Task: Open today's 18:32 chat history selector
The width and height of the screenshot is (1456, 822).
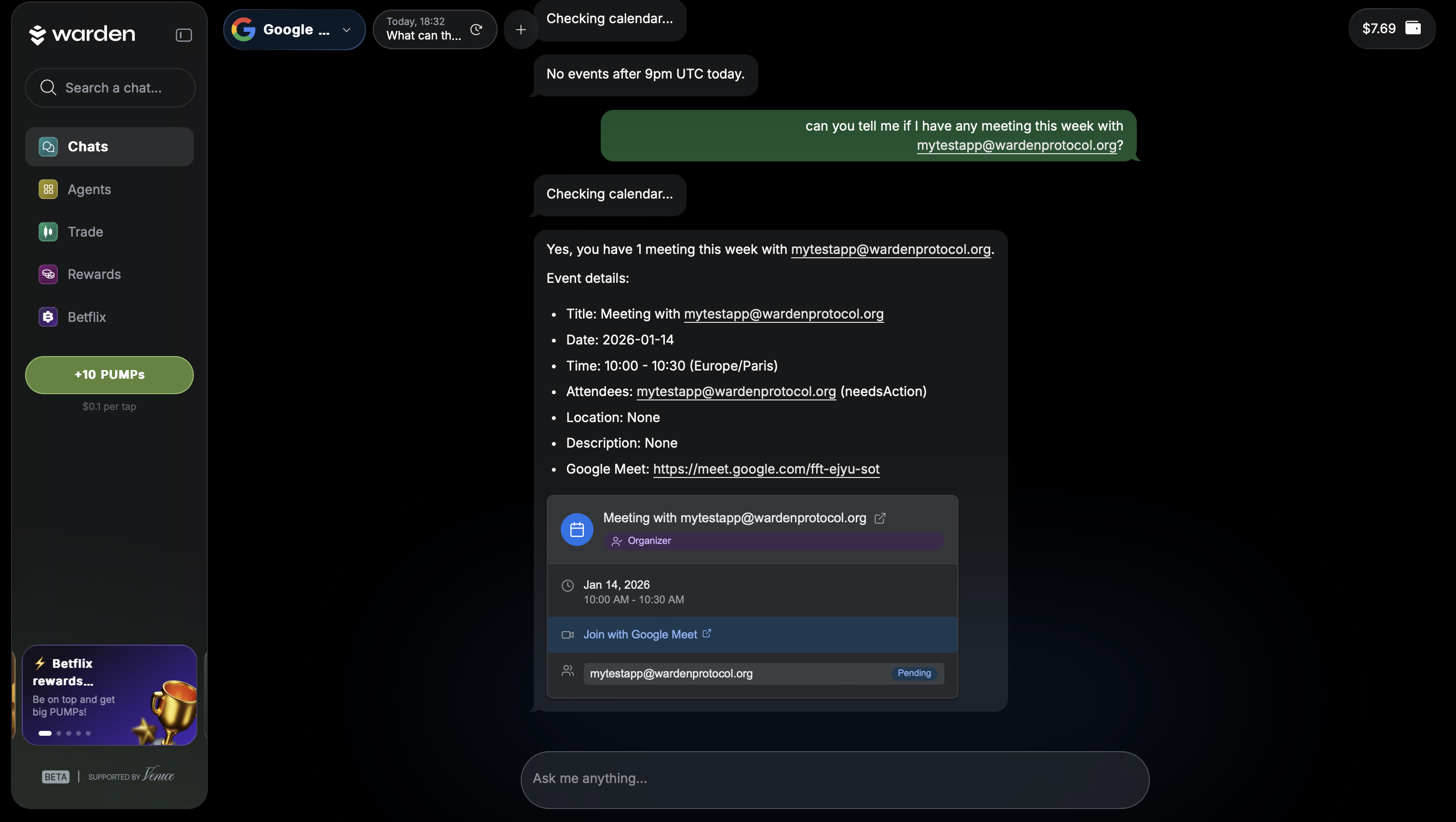Action: [x=424, y=29]
